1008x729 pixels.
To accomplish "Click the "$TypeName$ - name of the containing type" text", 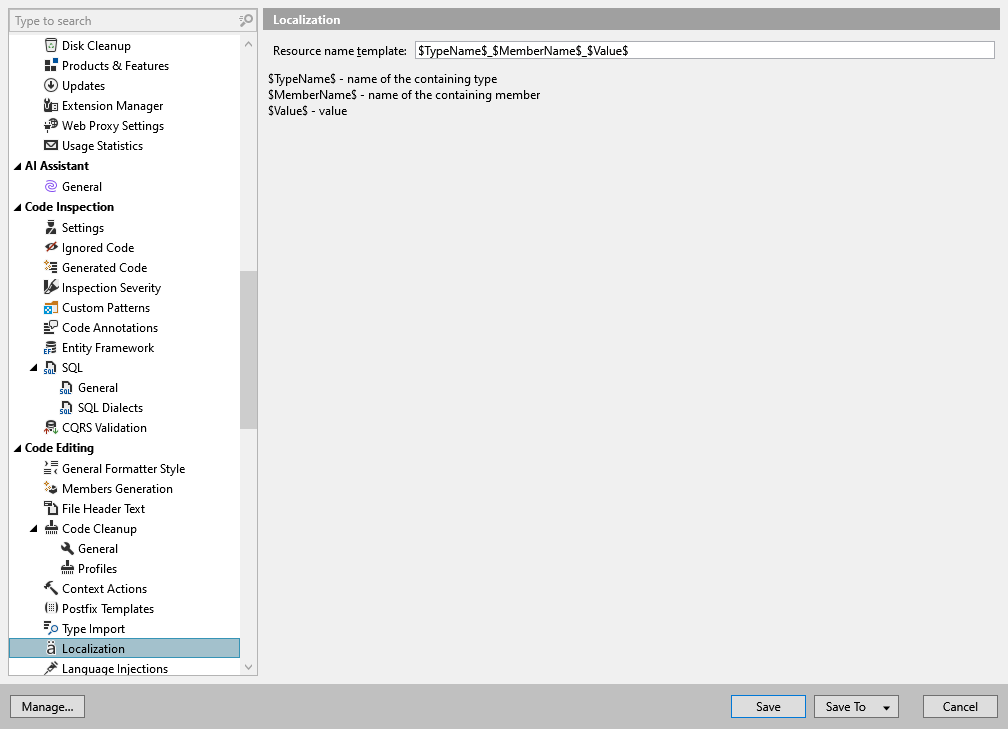I will pyautogui.click(x=382, y=78).
